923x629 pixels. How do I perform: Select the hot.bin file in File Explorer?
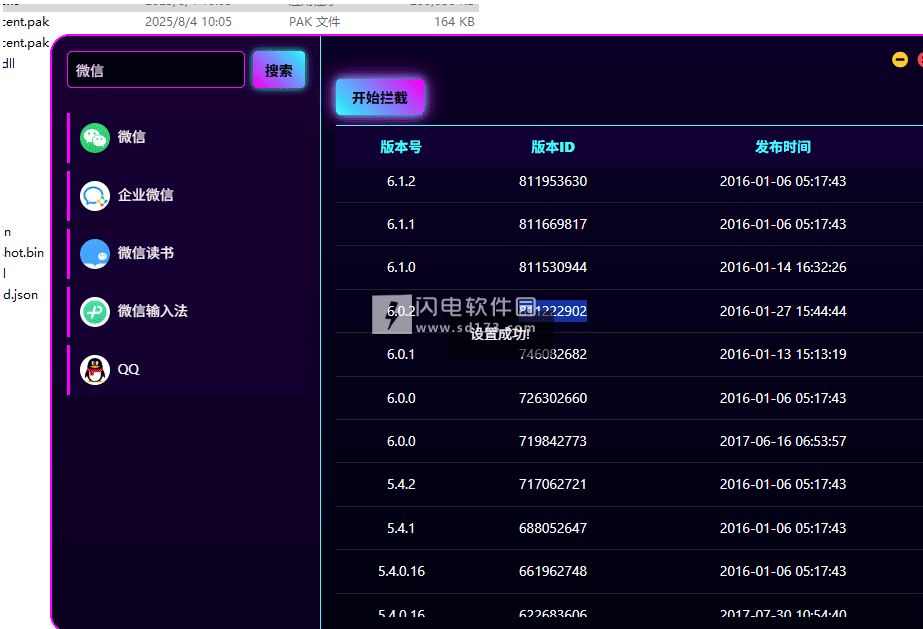[x=24, y=252]
